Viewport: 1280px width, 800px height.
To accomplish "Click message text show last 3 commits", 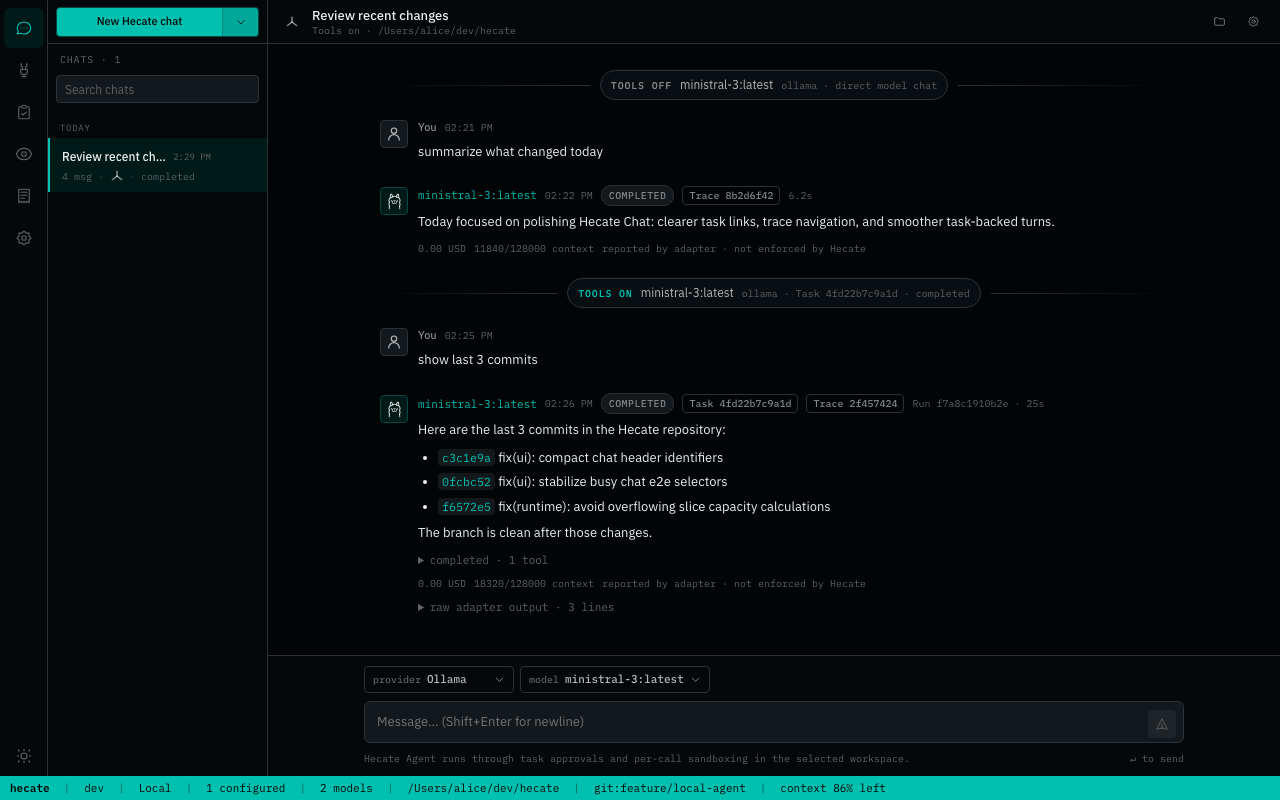I will [x=478, y=360].
